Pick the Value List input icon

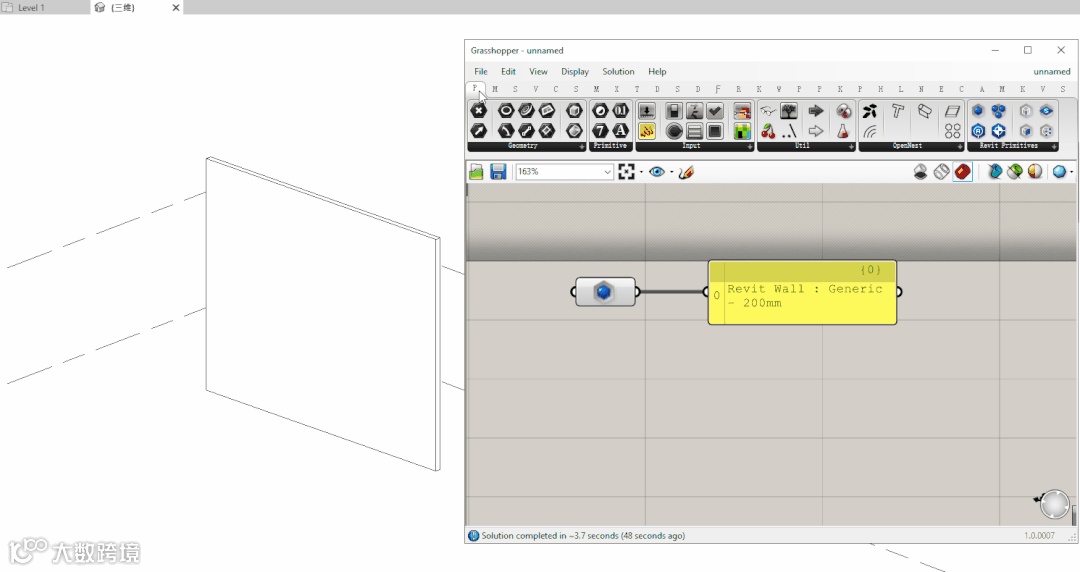(694, 130)
